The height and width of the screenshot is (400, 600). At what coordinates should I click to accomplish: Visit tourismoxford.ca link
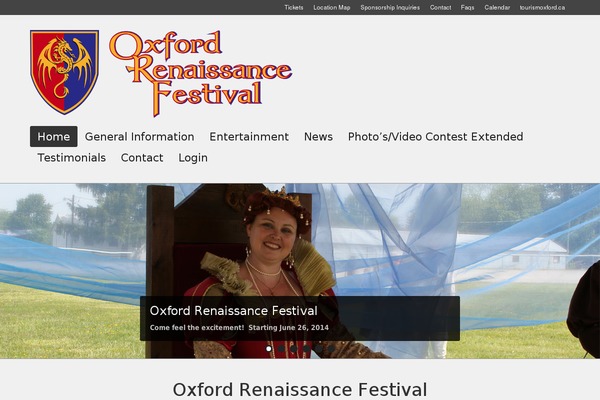coord(542,7)
